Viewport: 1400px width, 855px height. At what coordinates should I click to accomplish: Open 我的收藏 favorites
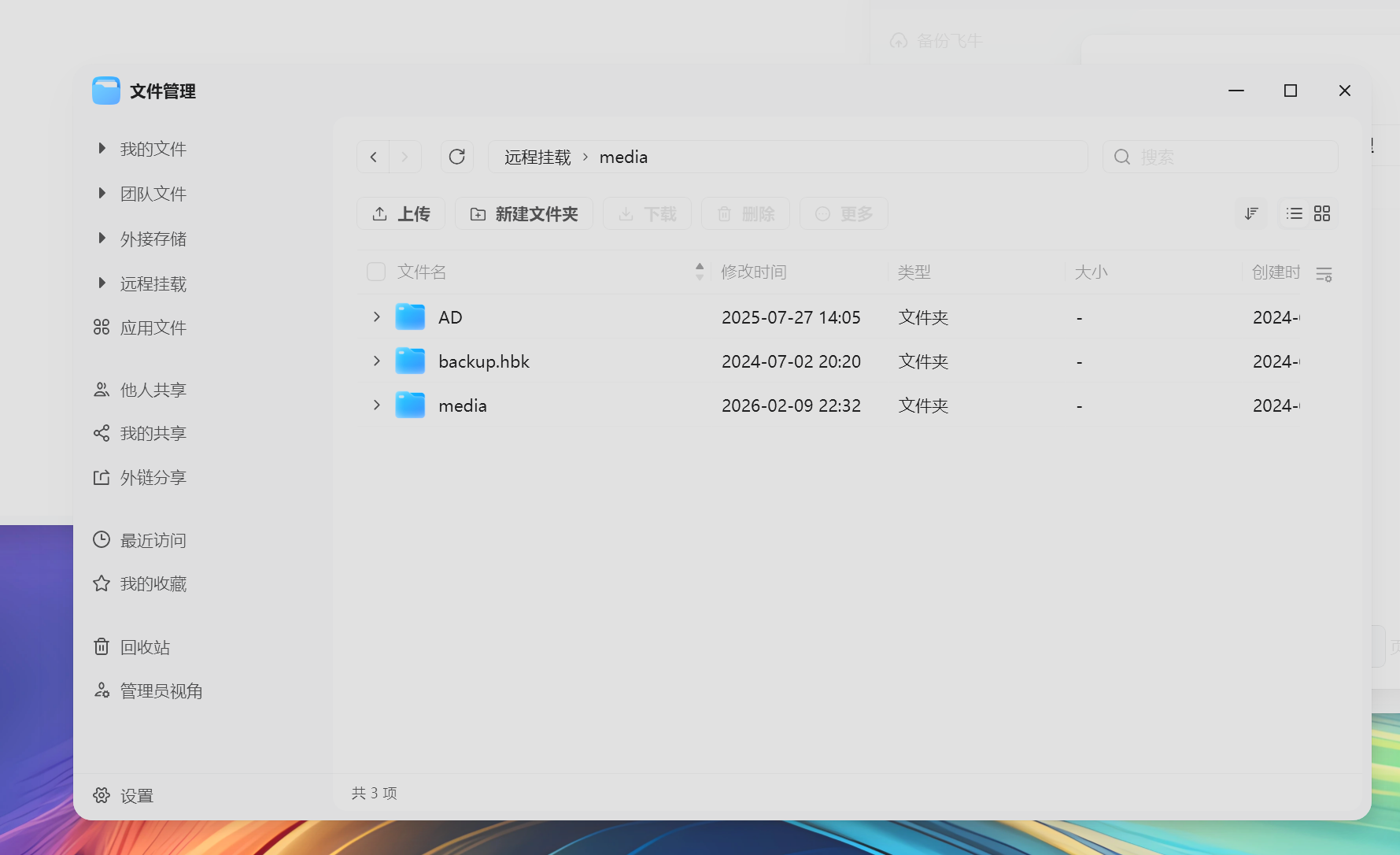(x=153, y=583)
